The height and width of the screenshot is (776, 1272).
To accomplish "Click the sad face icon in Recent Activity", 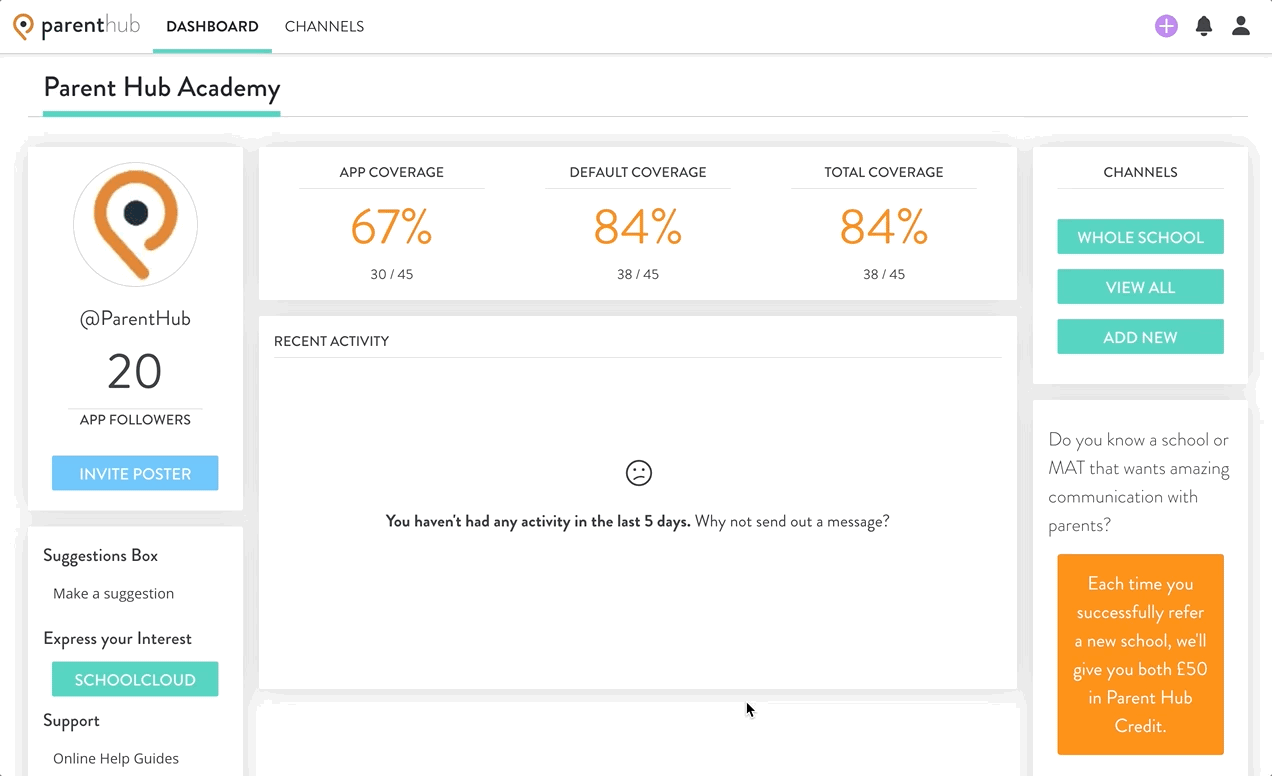I will pyautogui.click(x=639, y=473).
